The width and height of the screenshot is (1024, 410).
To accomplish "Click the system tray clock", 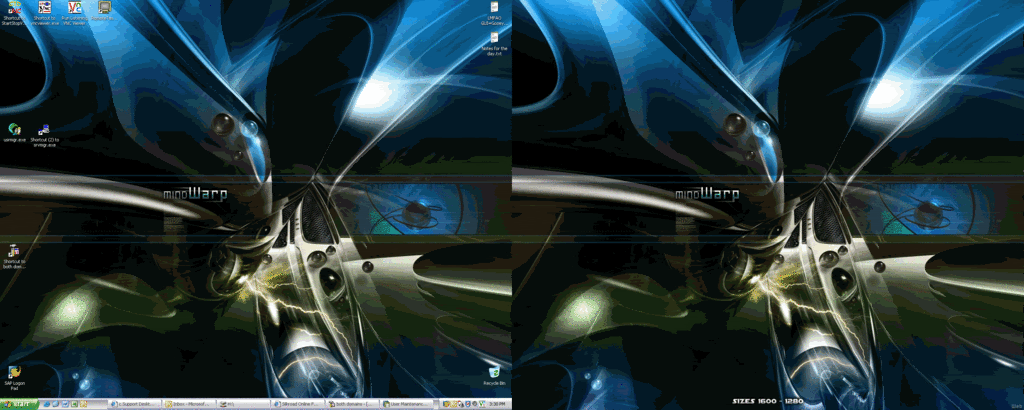I will [x=496, y=404].
